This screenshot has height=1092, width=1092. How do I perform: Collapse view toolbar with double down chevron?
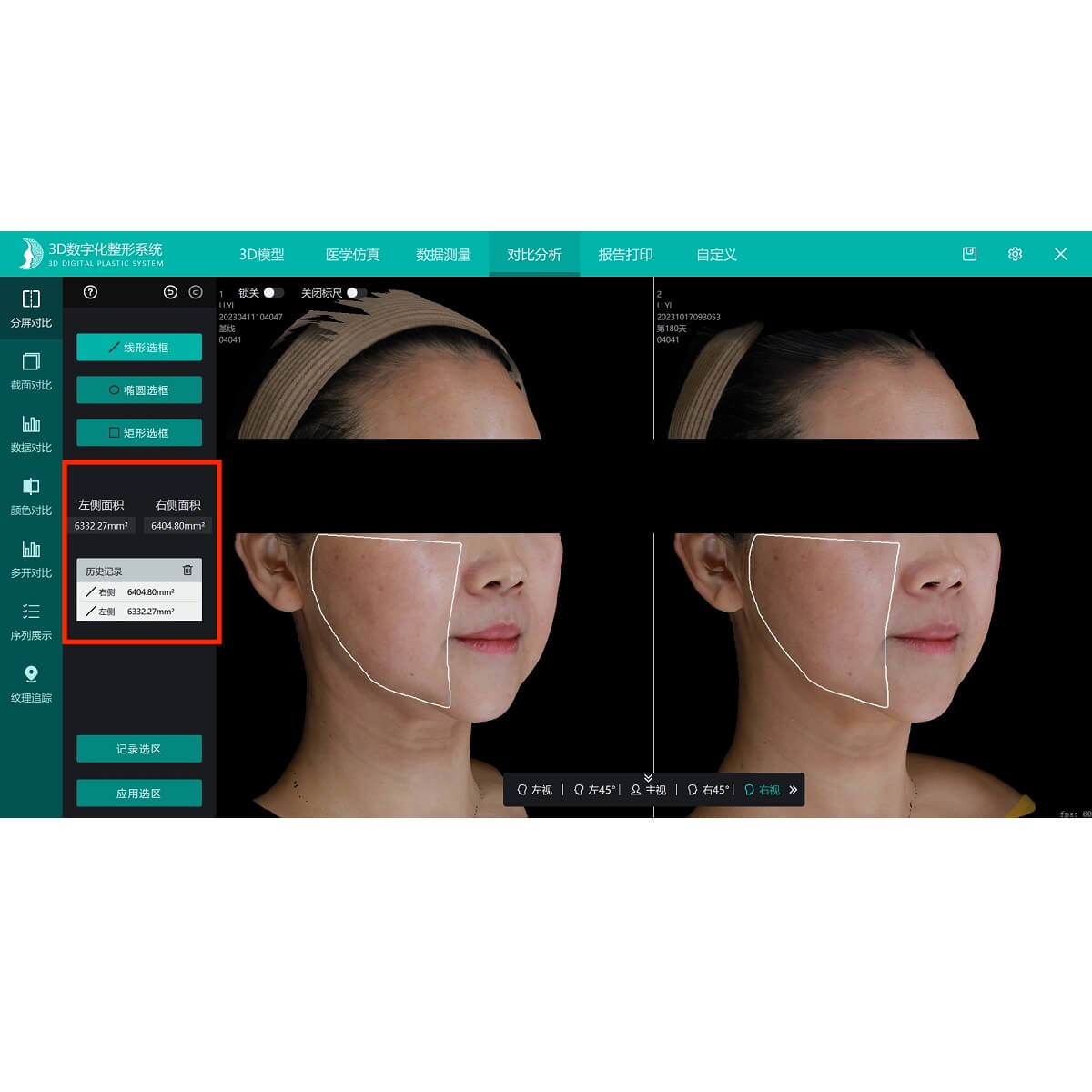pyautogui.click(x=648, y=777)
